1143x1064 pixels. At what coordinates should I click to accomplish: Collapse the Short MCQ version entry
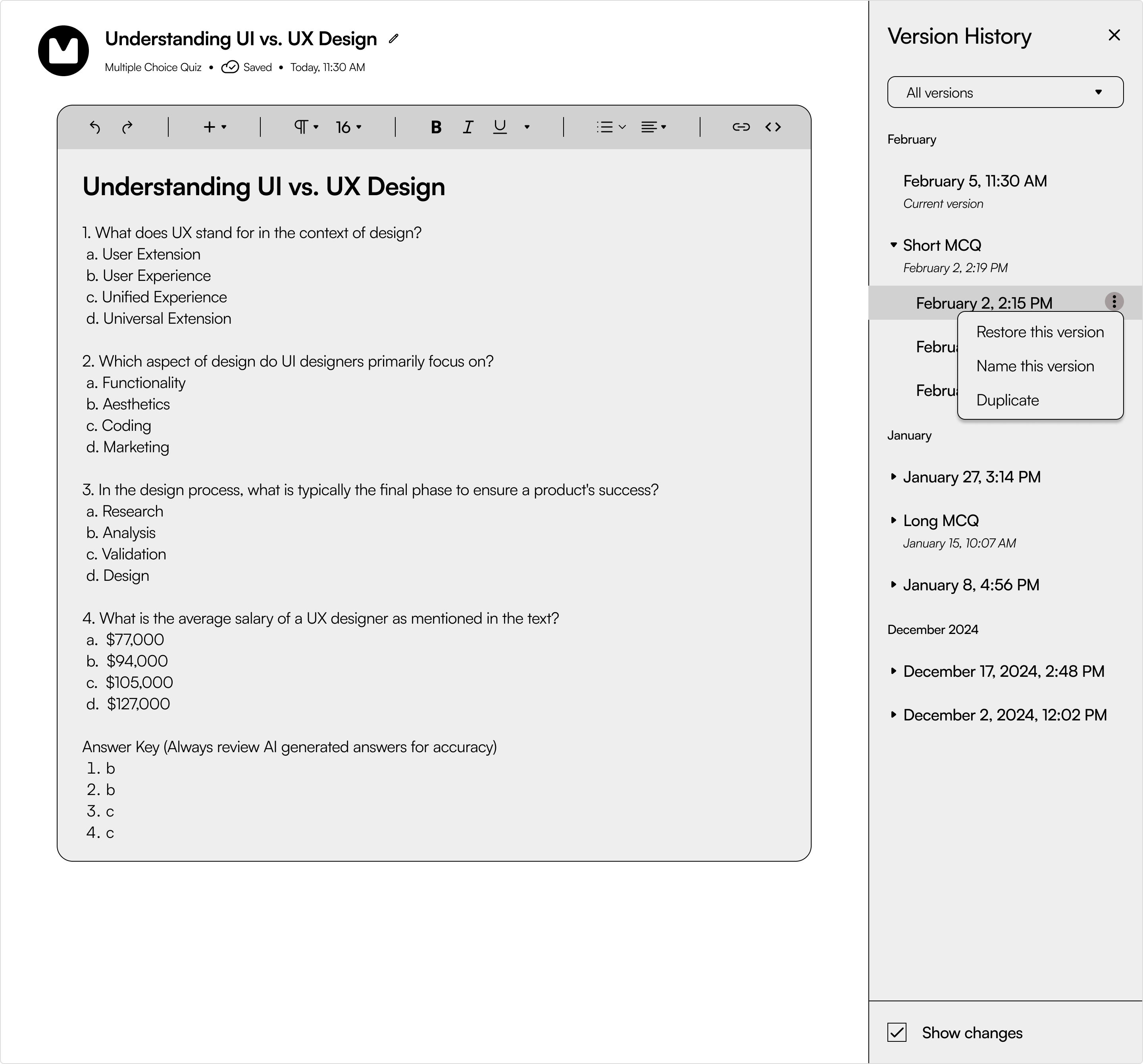893,244
